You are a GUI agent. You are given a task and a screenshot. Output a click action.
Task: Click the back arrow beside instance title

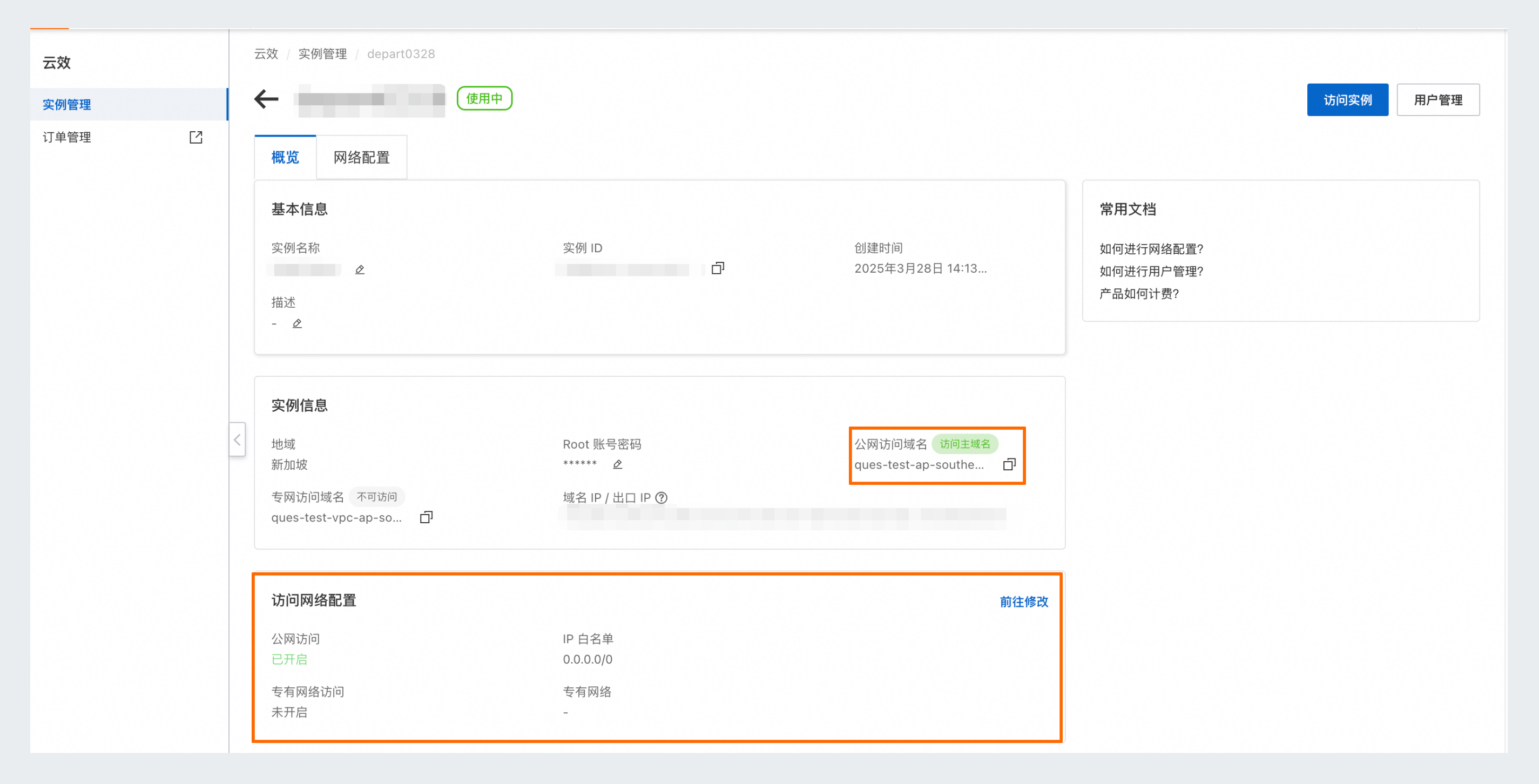pyautogui.click(x=266, y=99)
